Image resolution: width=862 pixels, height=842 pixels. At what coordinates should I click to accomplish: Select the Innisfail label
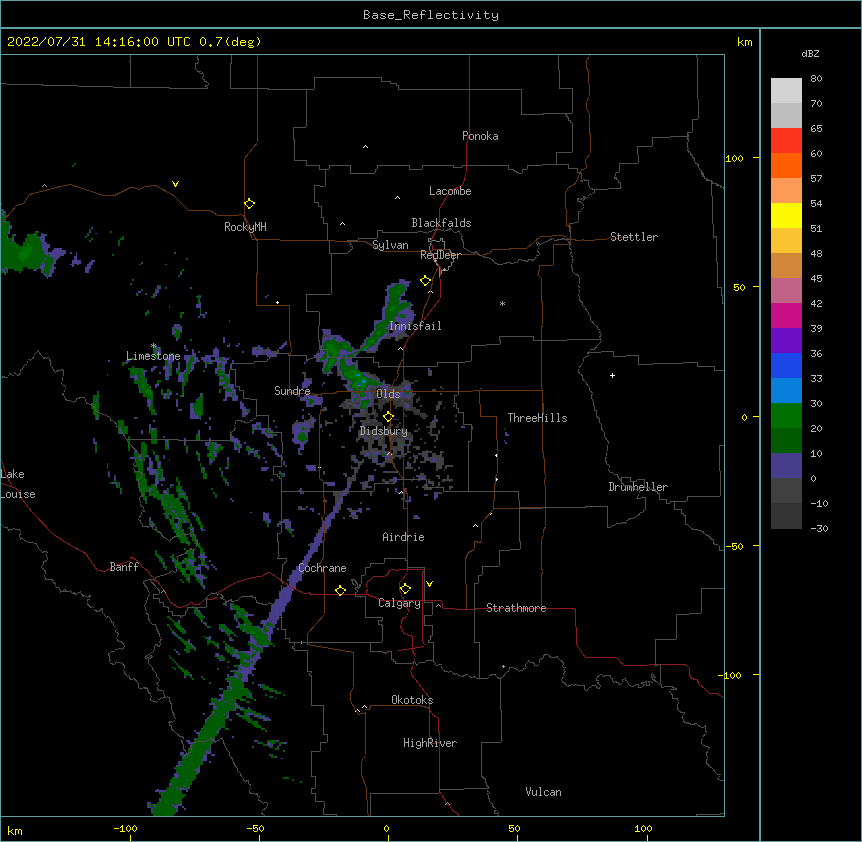[x=415, y=326]
